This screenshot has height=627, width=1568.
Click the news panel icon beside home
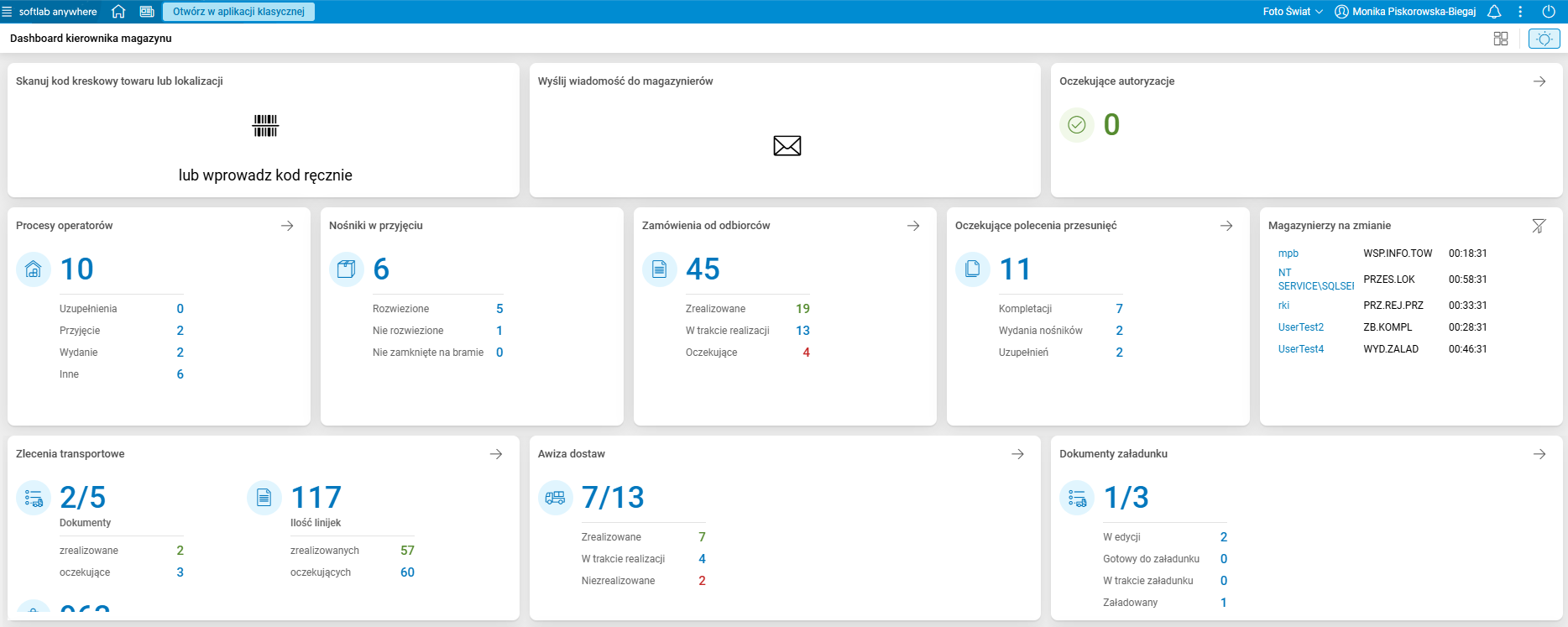pos(147,12)
